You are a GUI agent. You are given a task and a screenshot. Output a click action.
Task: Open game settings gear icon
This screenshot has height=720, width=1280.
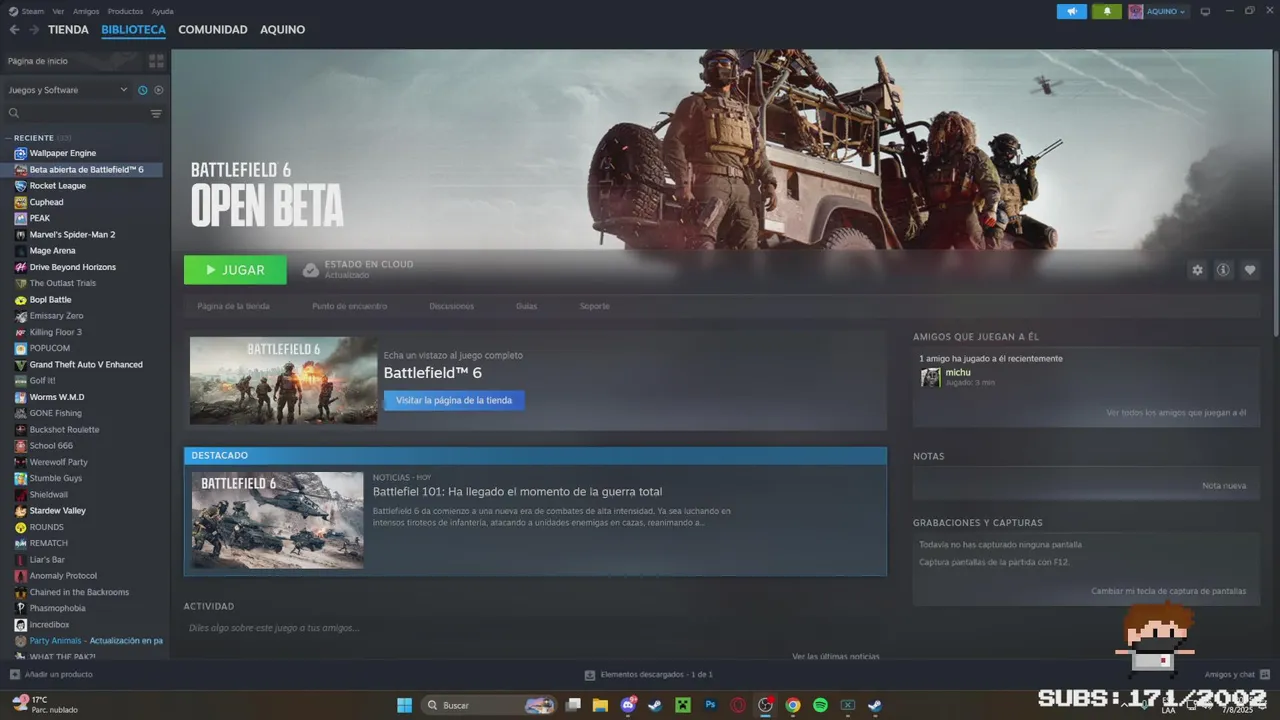(x=1197, y=270)
